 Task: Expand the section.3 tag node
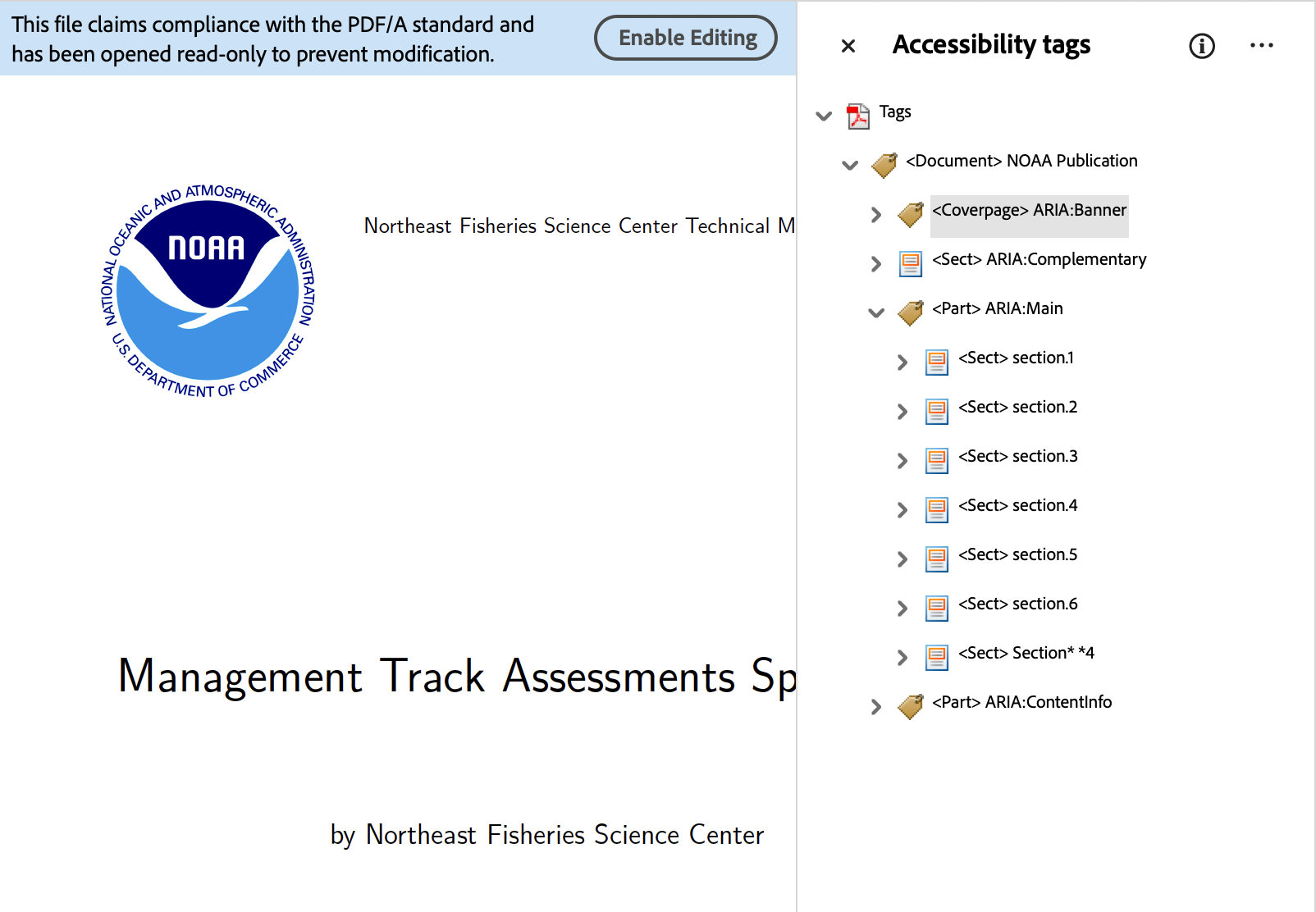902,461
